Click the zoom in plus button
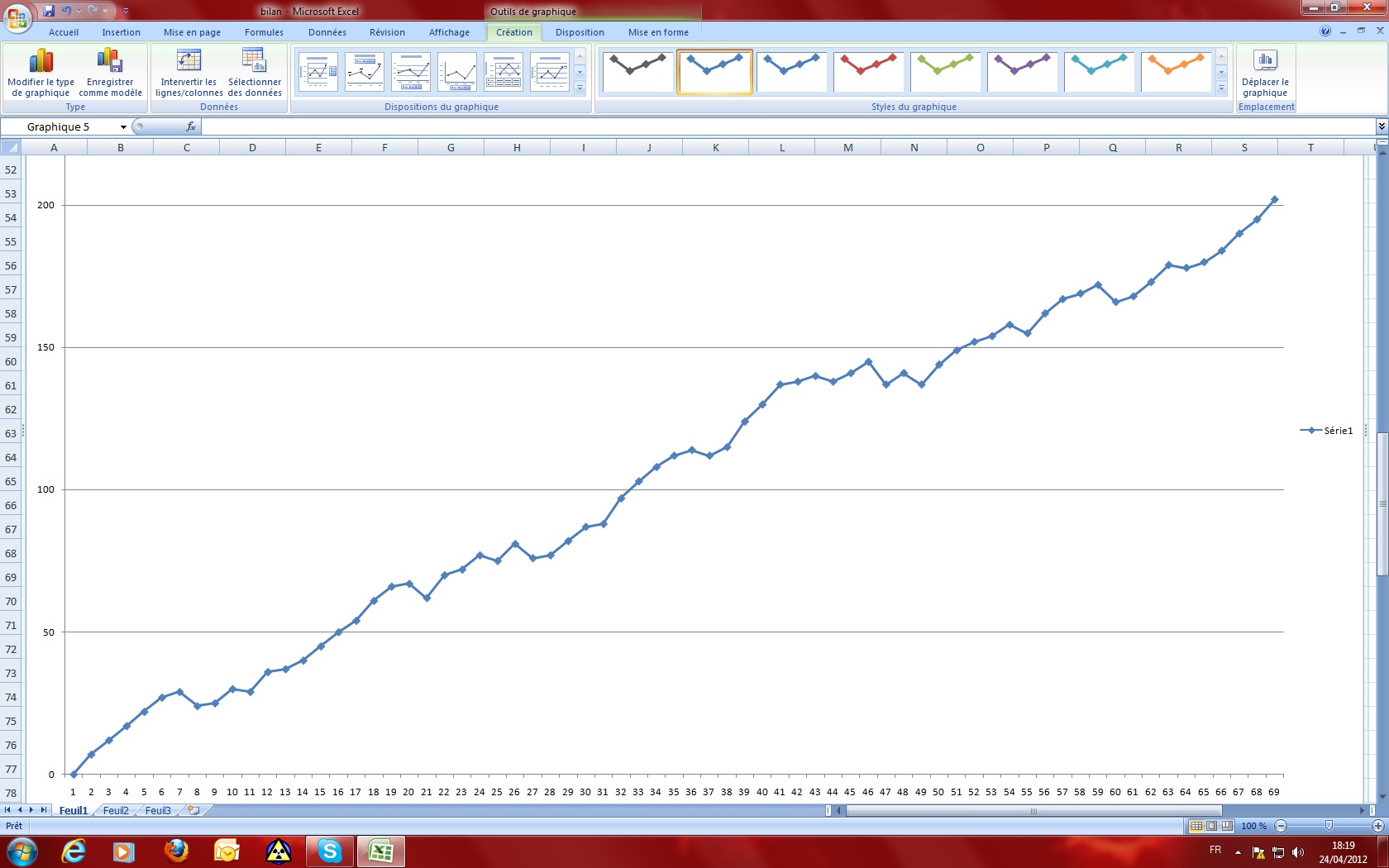The width and height of the screenshot is (1389, 868). click(1378, 826)
